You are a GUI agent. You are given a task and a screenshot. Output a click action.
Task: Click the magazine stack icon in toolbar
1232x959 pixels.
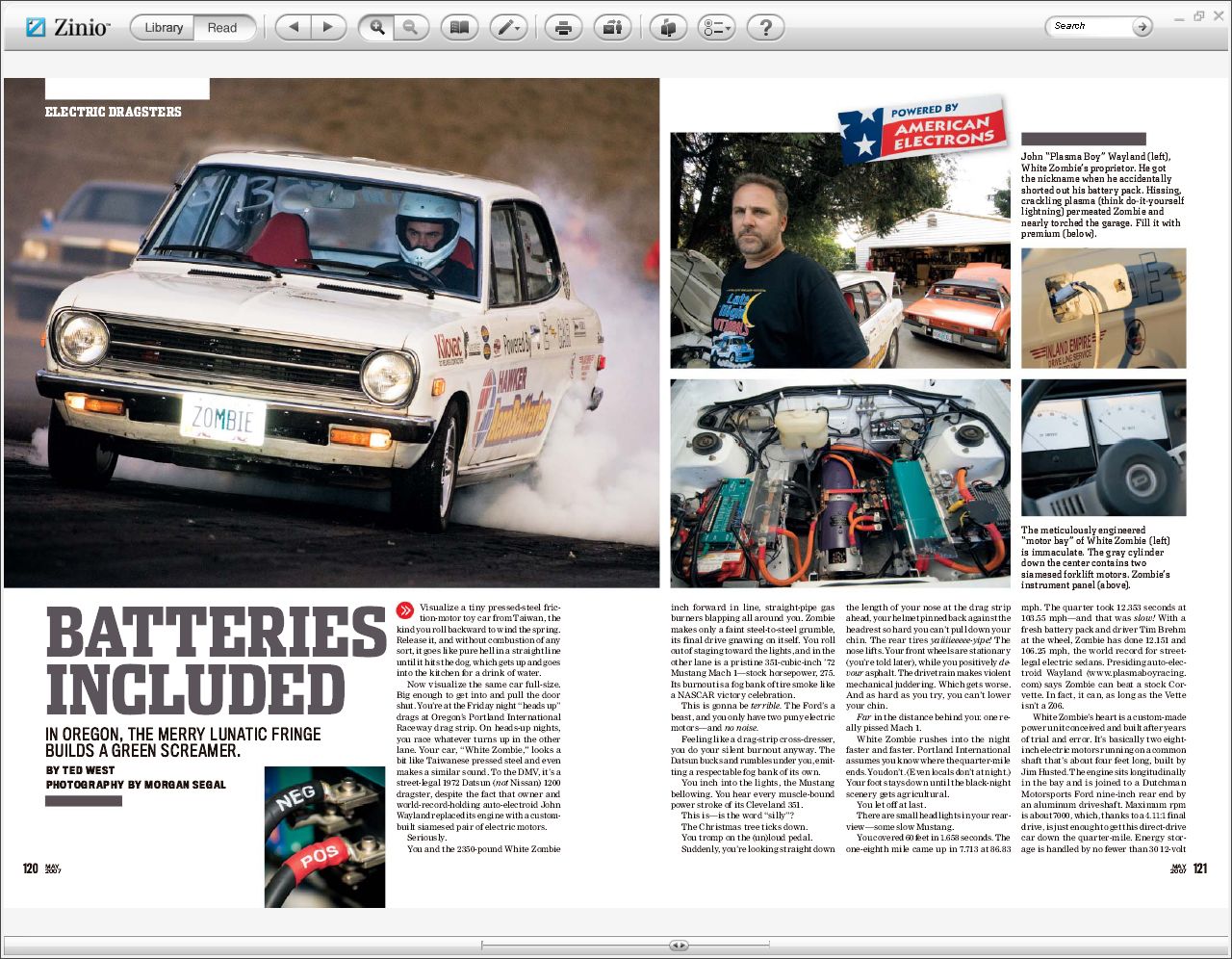coord(667,28)
